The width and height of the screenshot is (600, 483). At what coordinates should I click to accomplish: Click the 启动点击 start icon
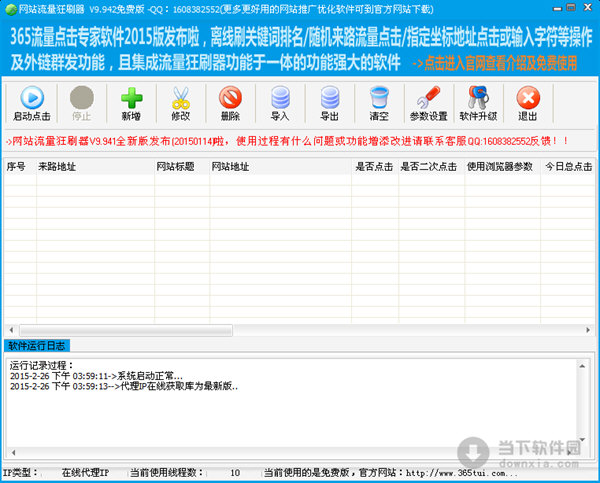[32, 104]
